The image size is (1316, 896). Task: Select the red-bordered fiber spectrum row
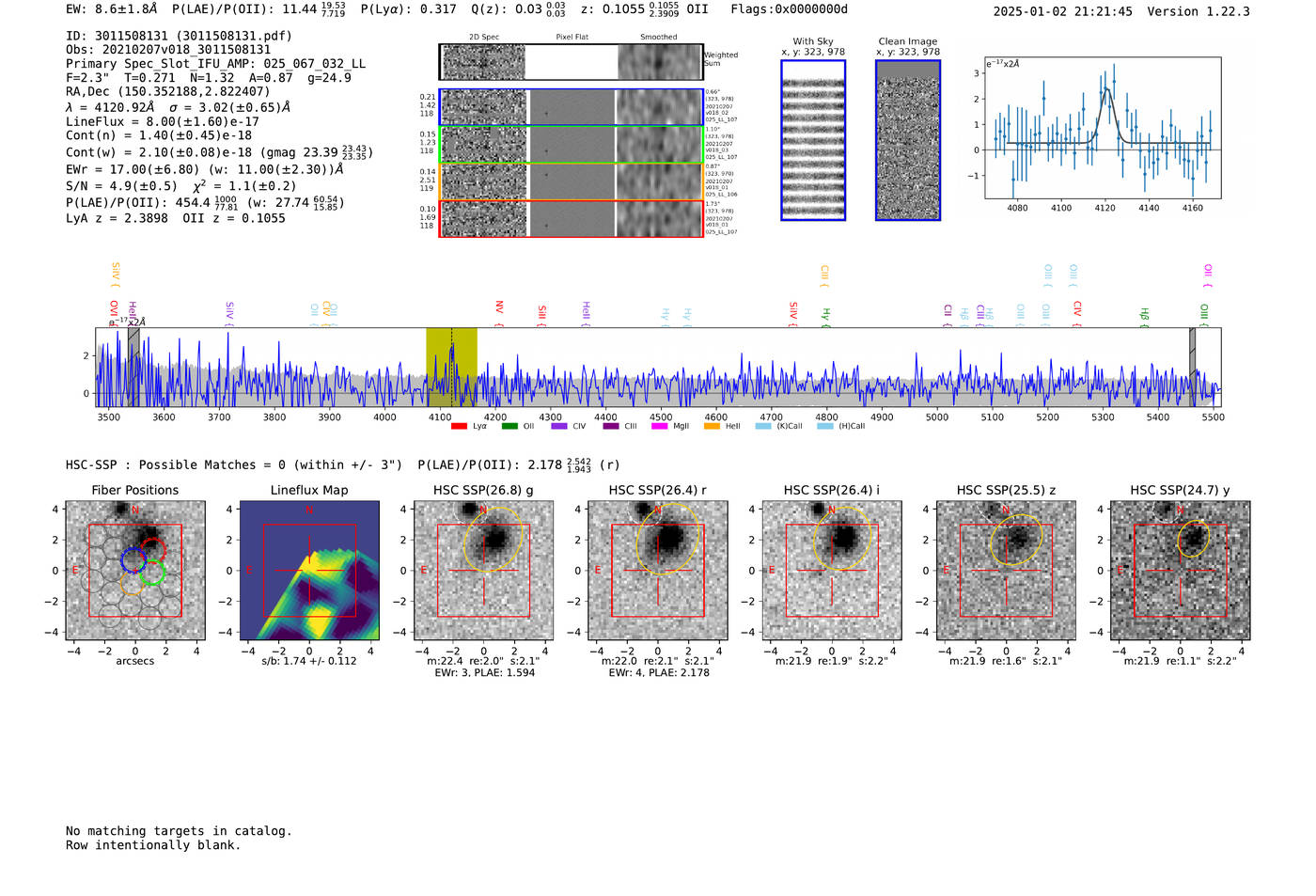point(572,218)
